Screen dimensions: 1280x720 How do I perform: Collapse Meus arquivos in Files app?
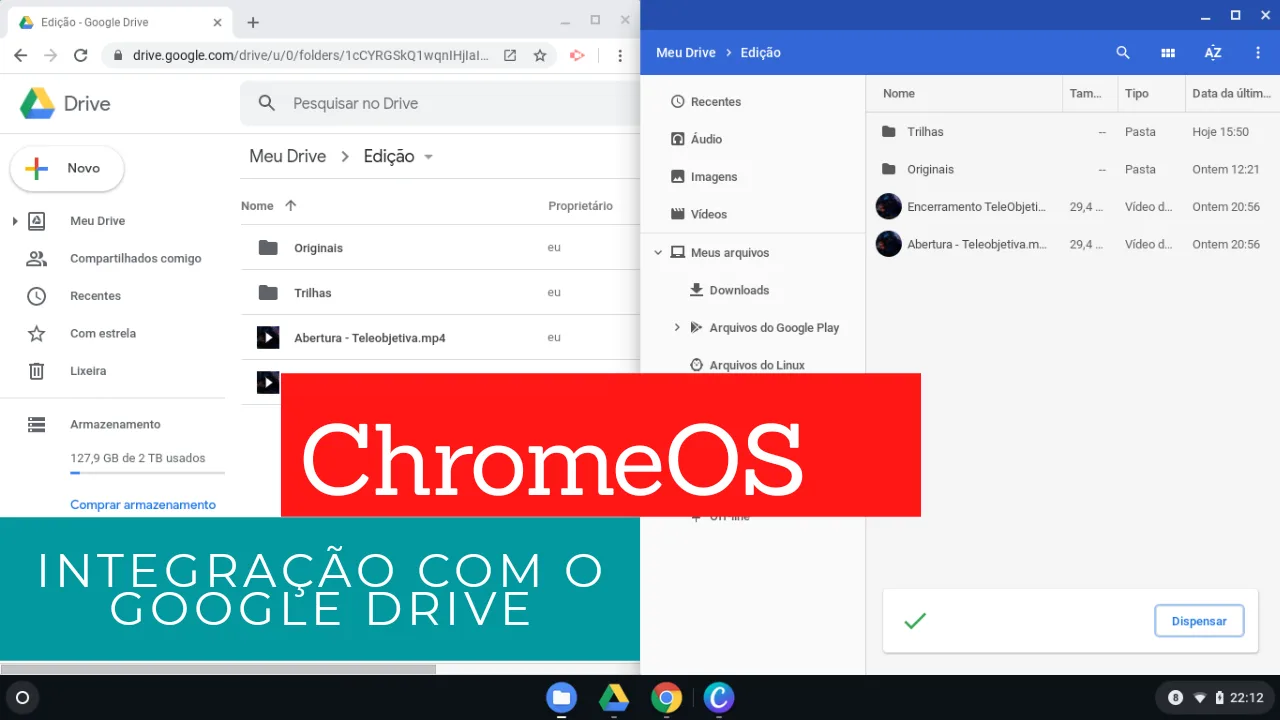pos(658,253)
